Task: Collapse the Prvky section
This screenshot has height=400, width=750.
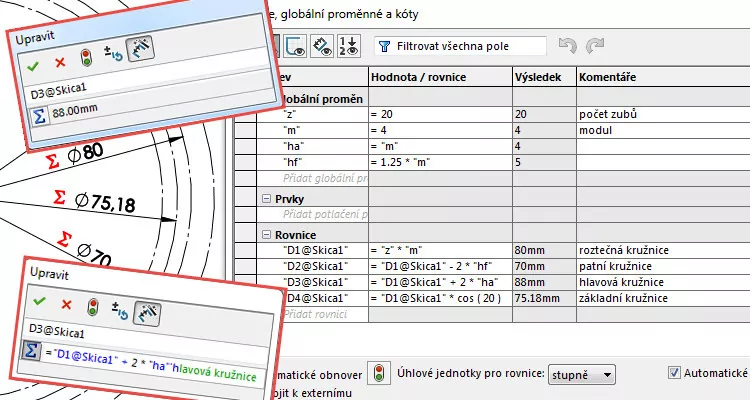Action: (x=267, y=199)
